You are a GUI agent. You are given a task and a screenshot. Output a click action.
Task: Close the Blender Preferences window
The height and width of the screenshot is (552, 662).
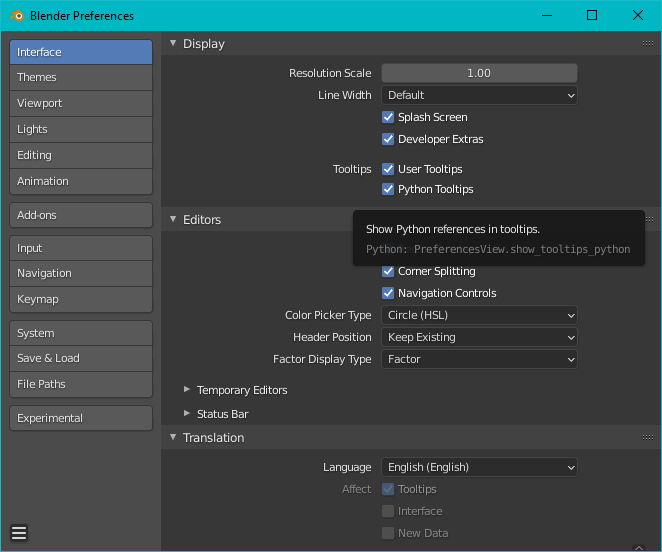coord(638,16)
